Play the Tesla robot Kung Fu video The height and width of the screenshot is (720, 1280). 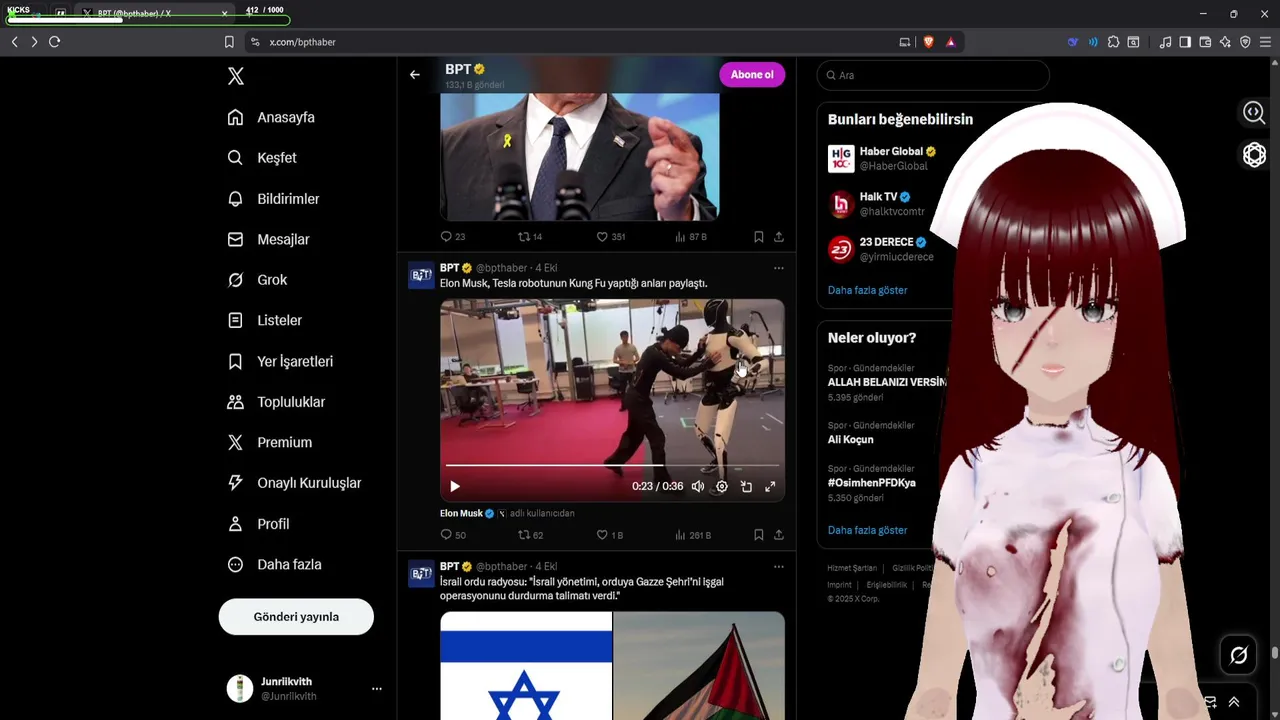[455, 487]
